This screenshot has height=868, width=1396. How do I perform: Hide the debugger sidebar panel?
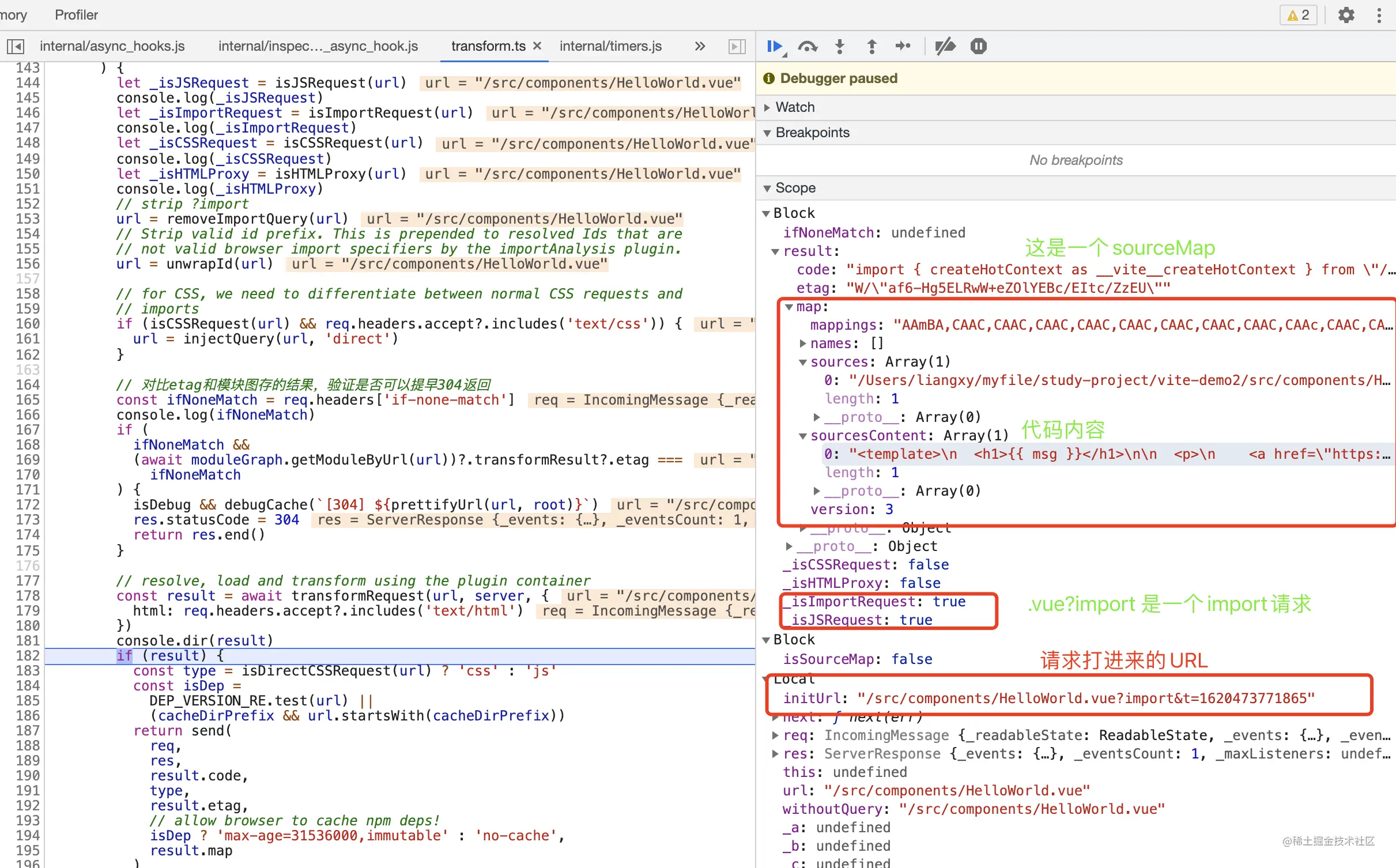tap(737, 46)
